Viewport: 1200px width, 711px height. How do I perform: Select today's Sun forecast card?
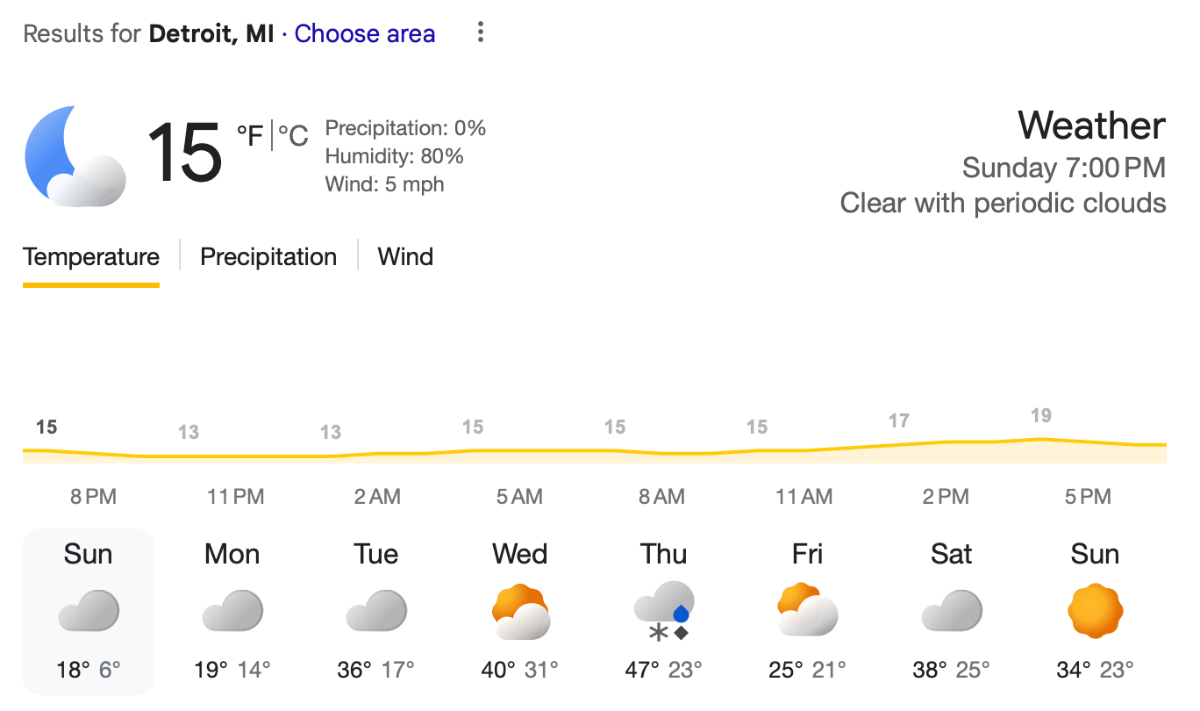pyautogui.click(x=88, y=611)
